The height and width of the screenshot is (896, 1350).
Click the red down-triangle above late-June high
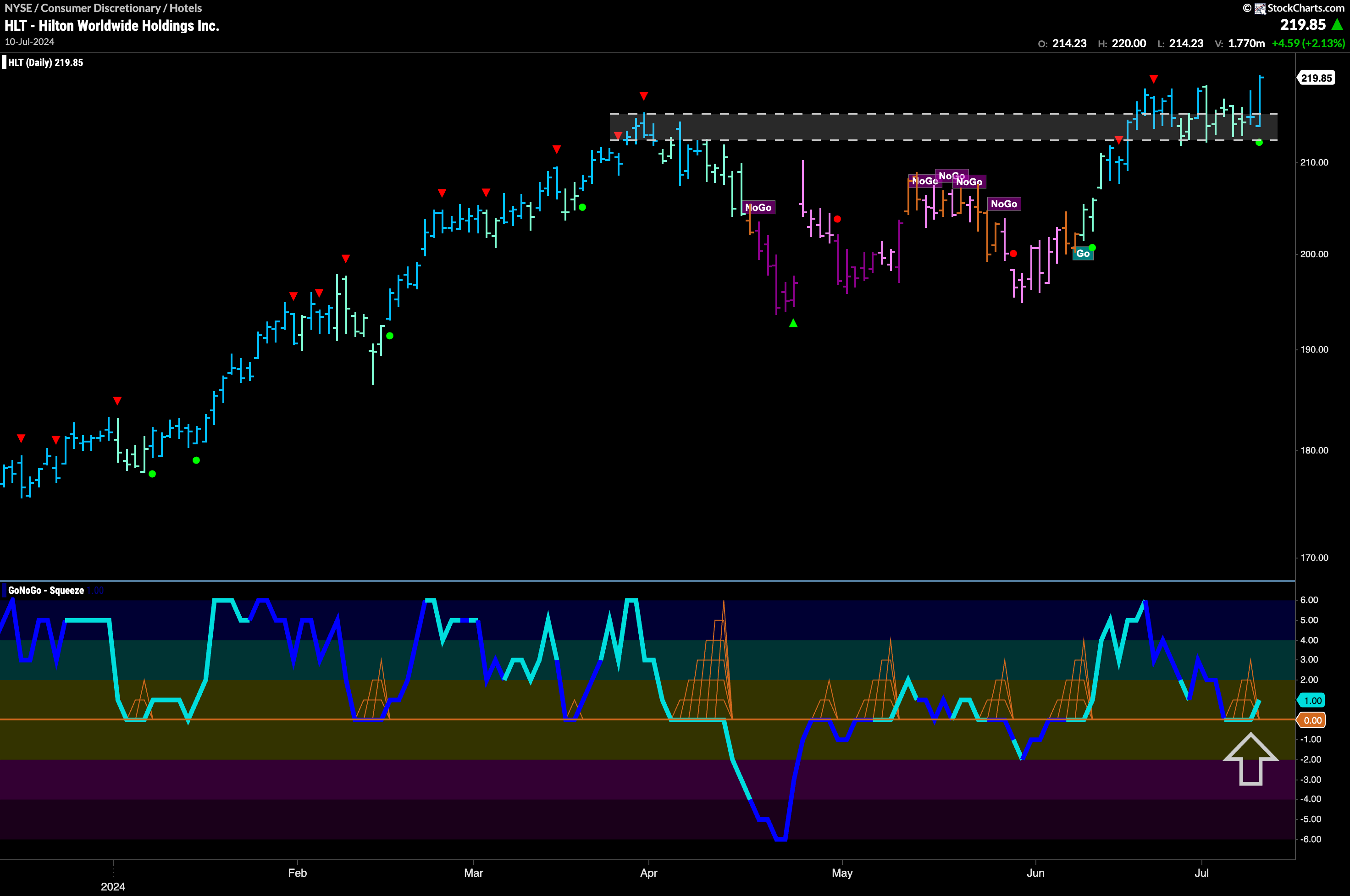[x=1153, y=79]
